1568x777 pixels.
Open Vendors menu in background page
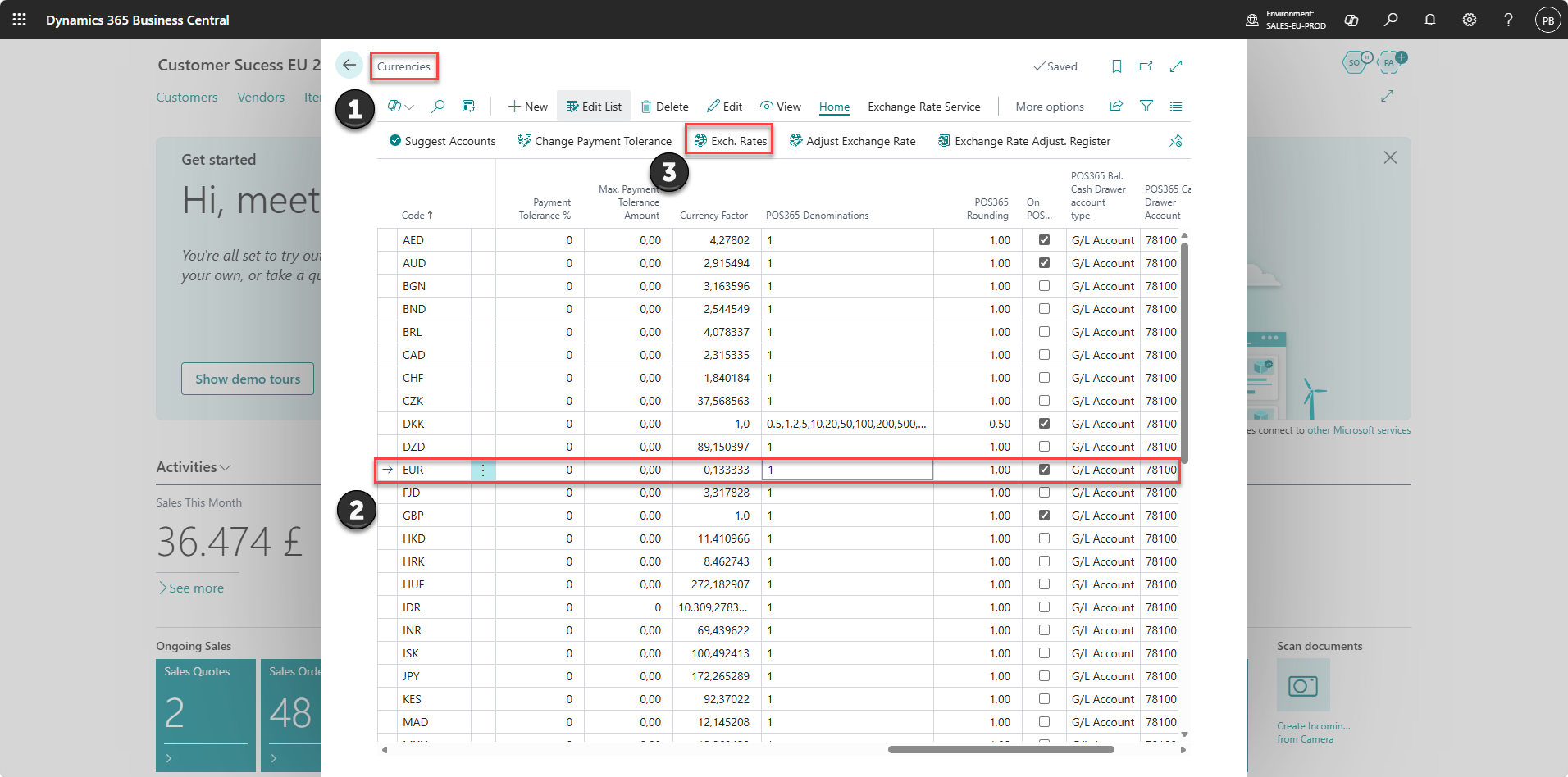[261, 97]
